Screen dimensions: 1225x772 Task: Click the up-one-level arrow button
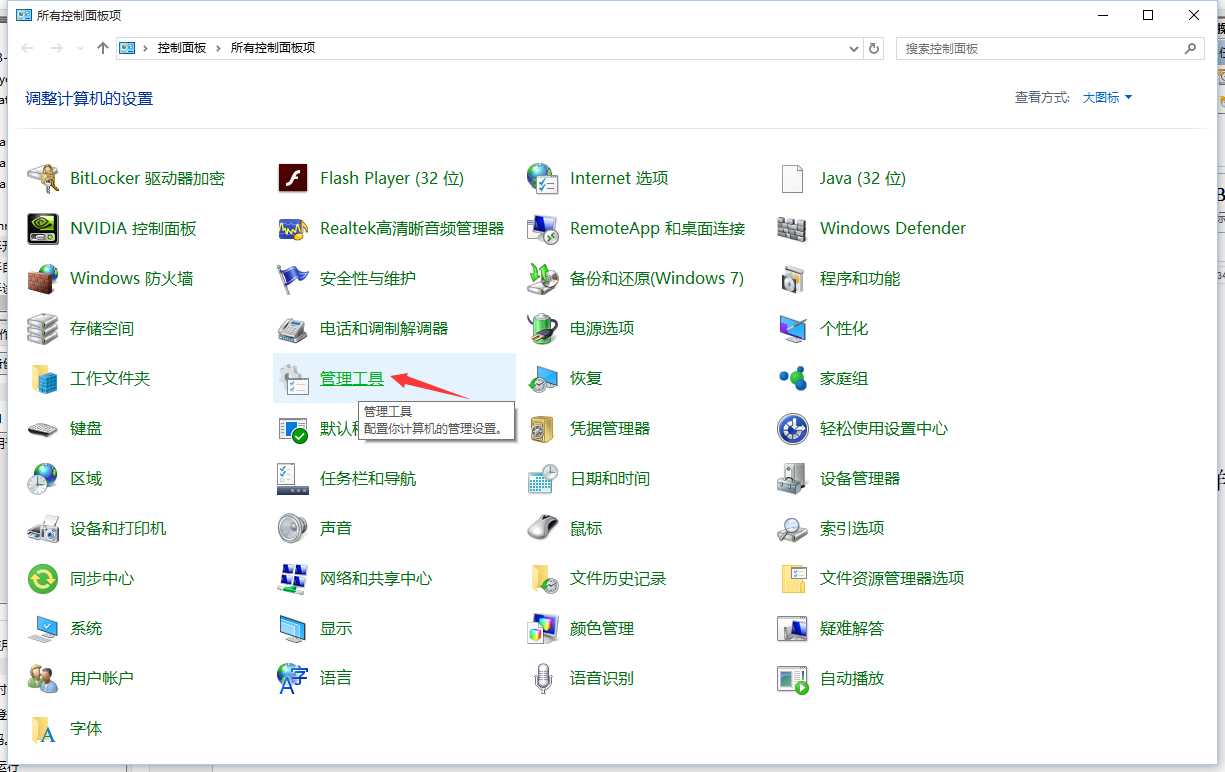[103, 48]
